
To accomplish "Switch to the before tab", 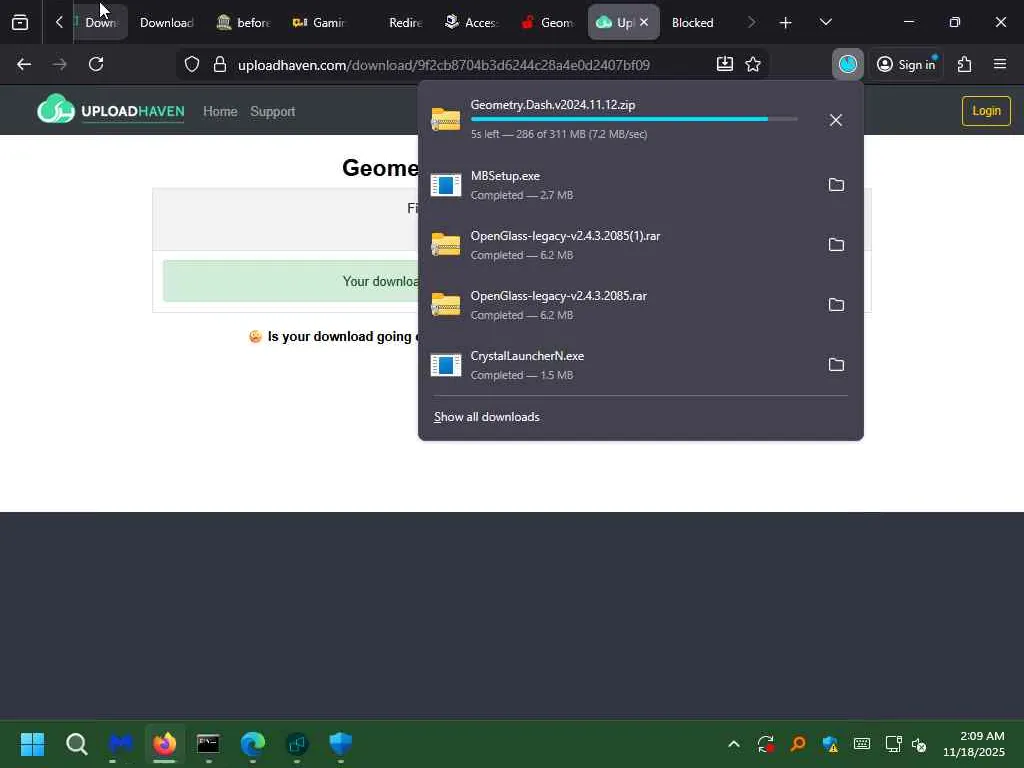I will pos(244,23).
